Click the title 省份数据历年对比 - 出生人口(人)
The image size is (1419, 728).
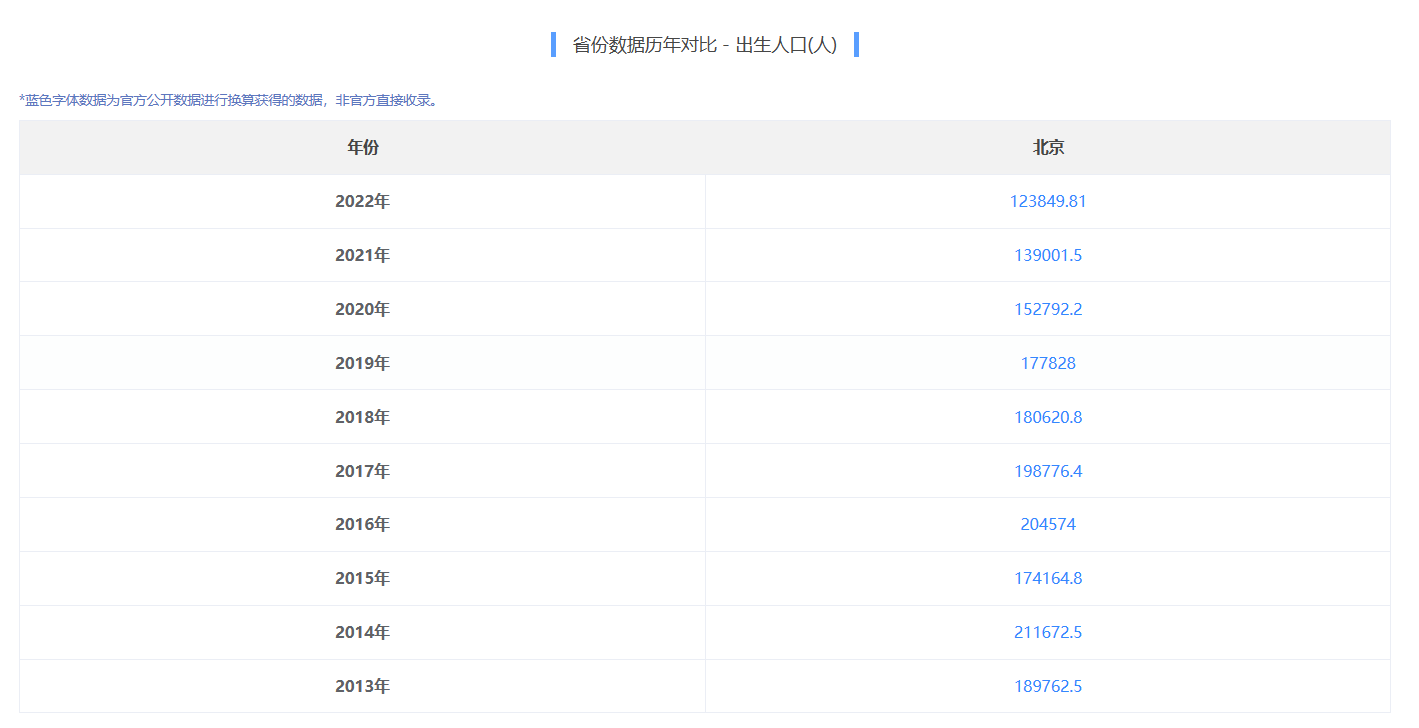tap(705, 45)
